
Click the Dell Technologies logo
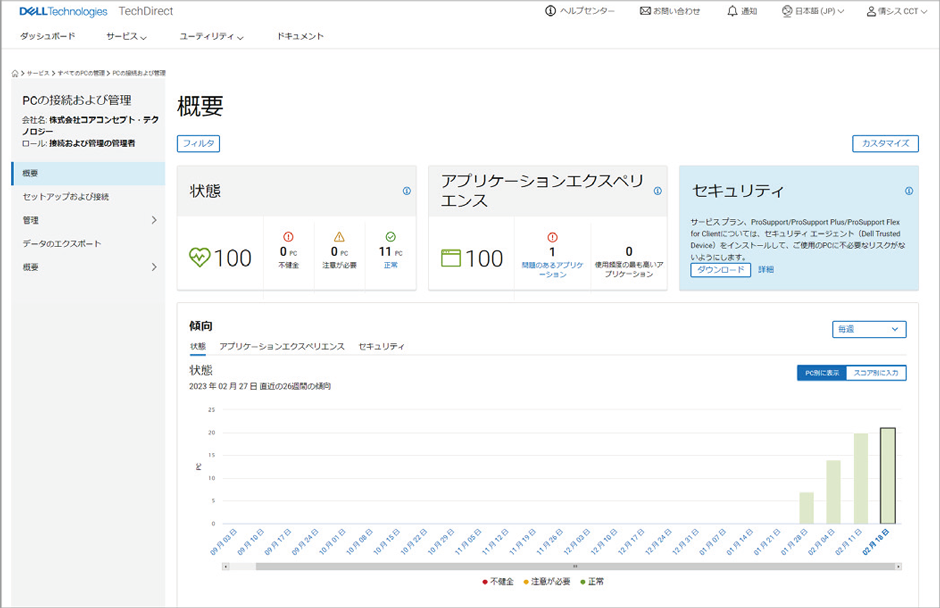click(63, 11)
